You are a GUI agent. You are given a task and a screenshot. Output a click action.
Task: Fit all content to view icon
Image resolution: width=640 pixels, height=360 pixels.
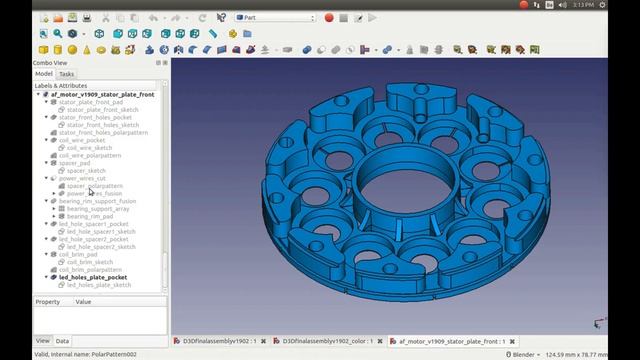click(x=44, y=34)
